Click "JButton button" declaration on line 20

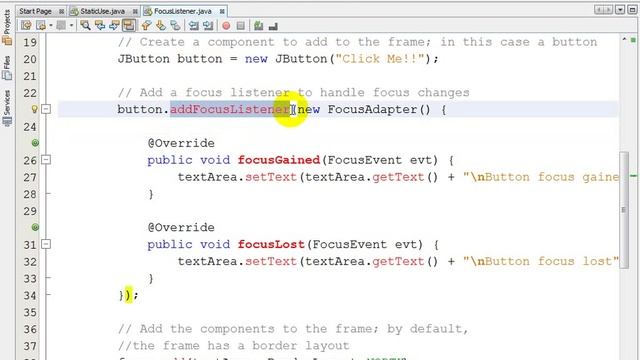click(170, 59)
